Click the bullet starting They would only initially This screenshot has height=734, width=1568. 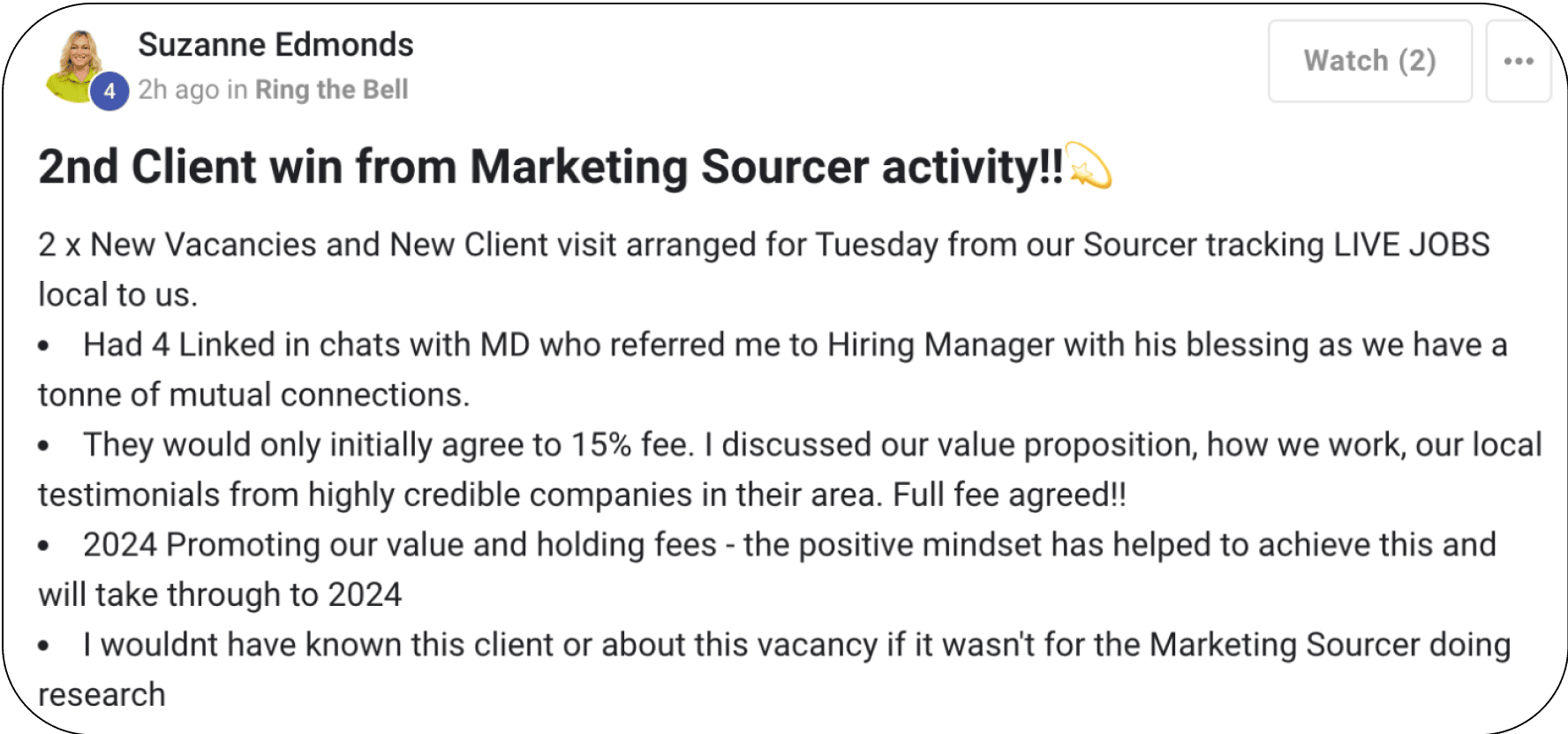click(790, 469)
